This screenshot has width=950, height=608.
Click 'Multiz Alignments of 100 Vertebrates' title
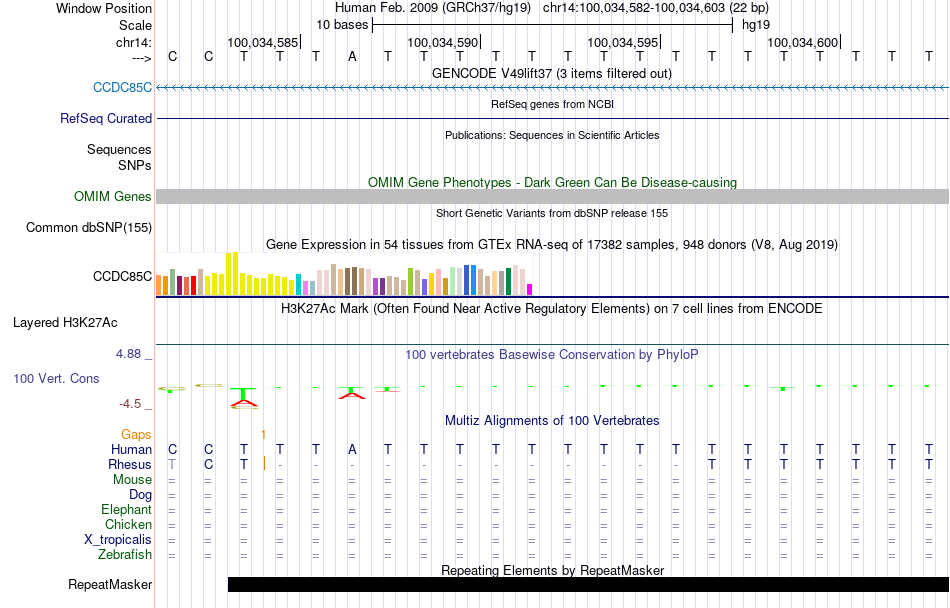tap(552, 420)
